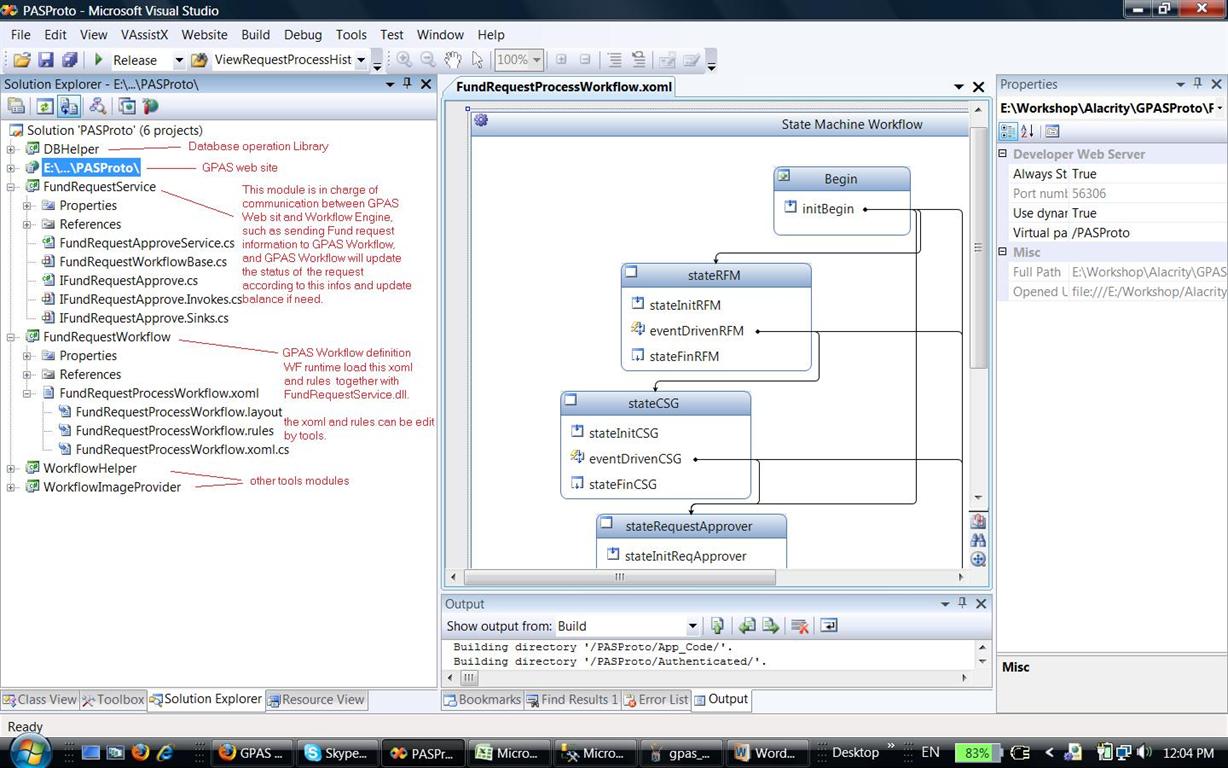Screen dimensions: 1228x768
Task: Select IFundRequestApprove.Sinks.cs file
Action: pyautogui.click(x=144, y=318)
